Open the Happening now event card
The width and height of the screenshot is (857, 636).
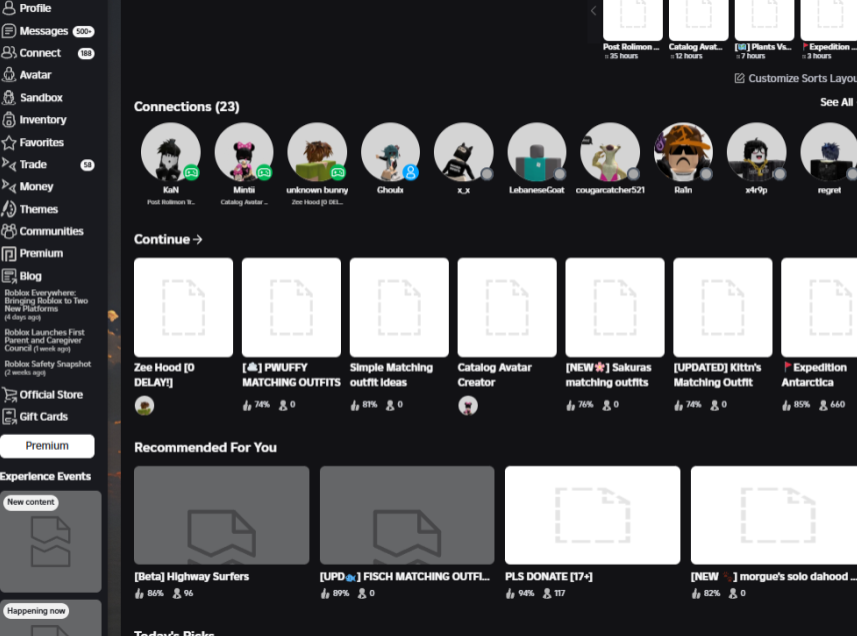[x=50, y=618]
